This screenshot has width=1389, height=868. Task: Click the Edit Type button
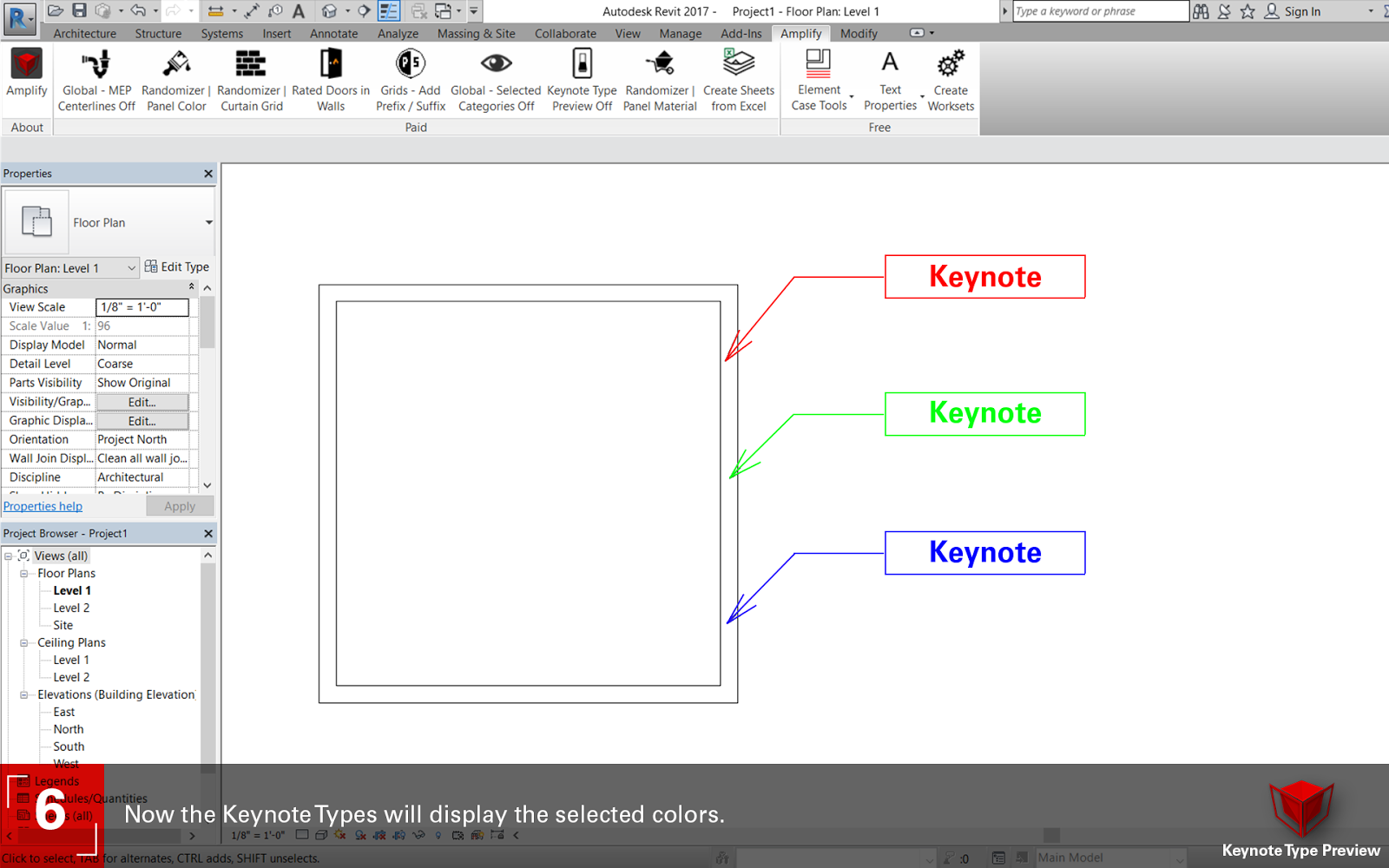(178, 266)
